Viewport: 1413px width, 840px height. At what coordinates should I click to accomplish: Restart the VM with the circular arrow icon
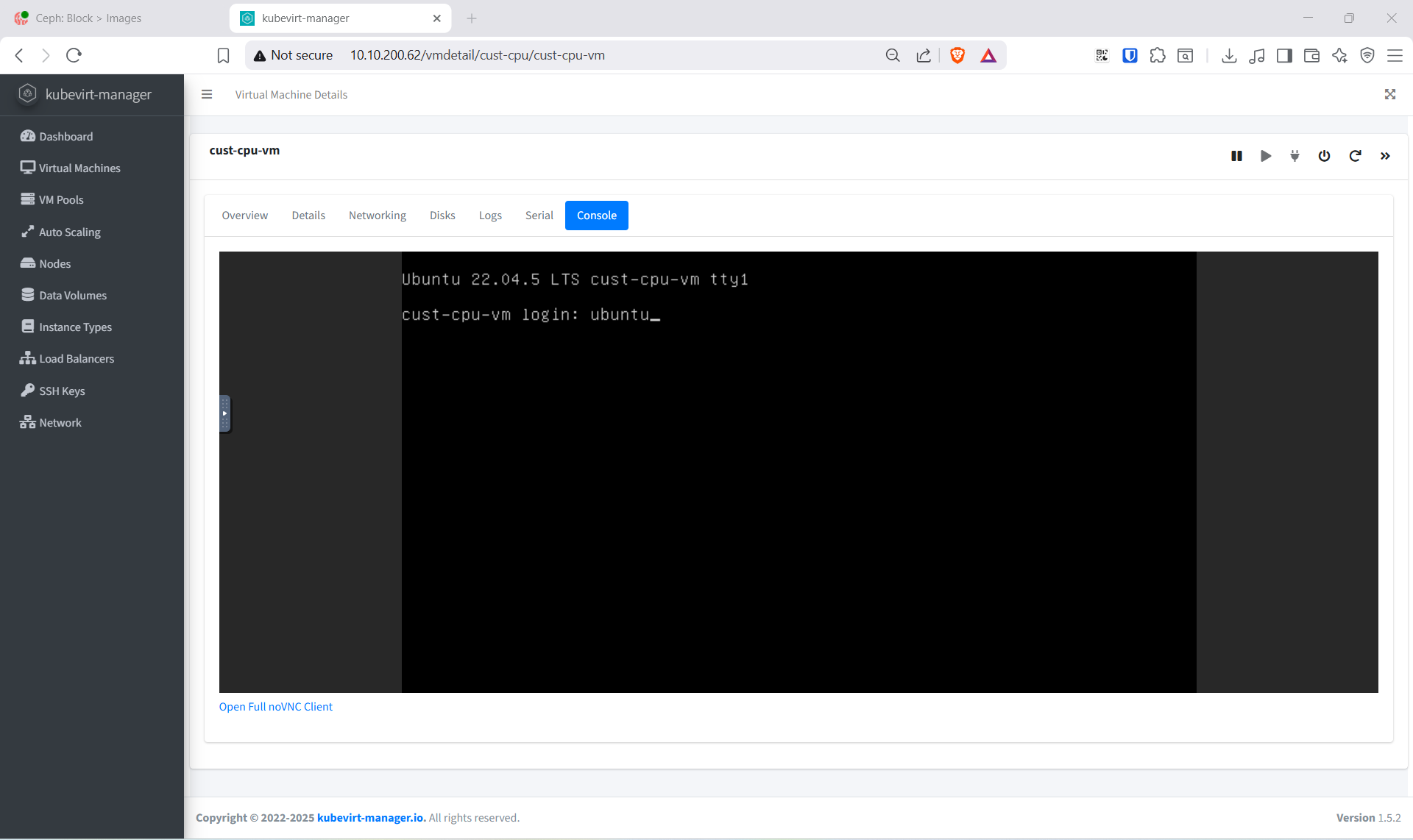1355,156
